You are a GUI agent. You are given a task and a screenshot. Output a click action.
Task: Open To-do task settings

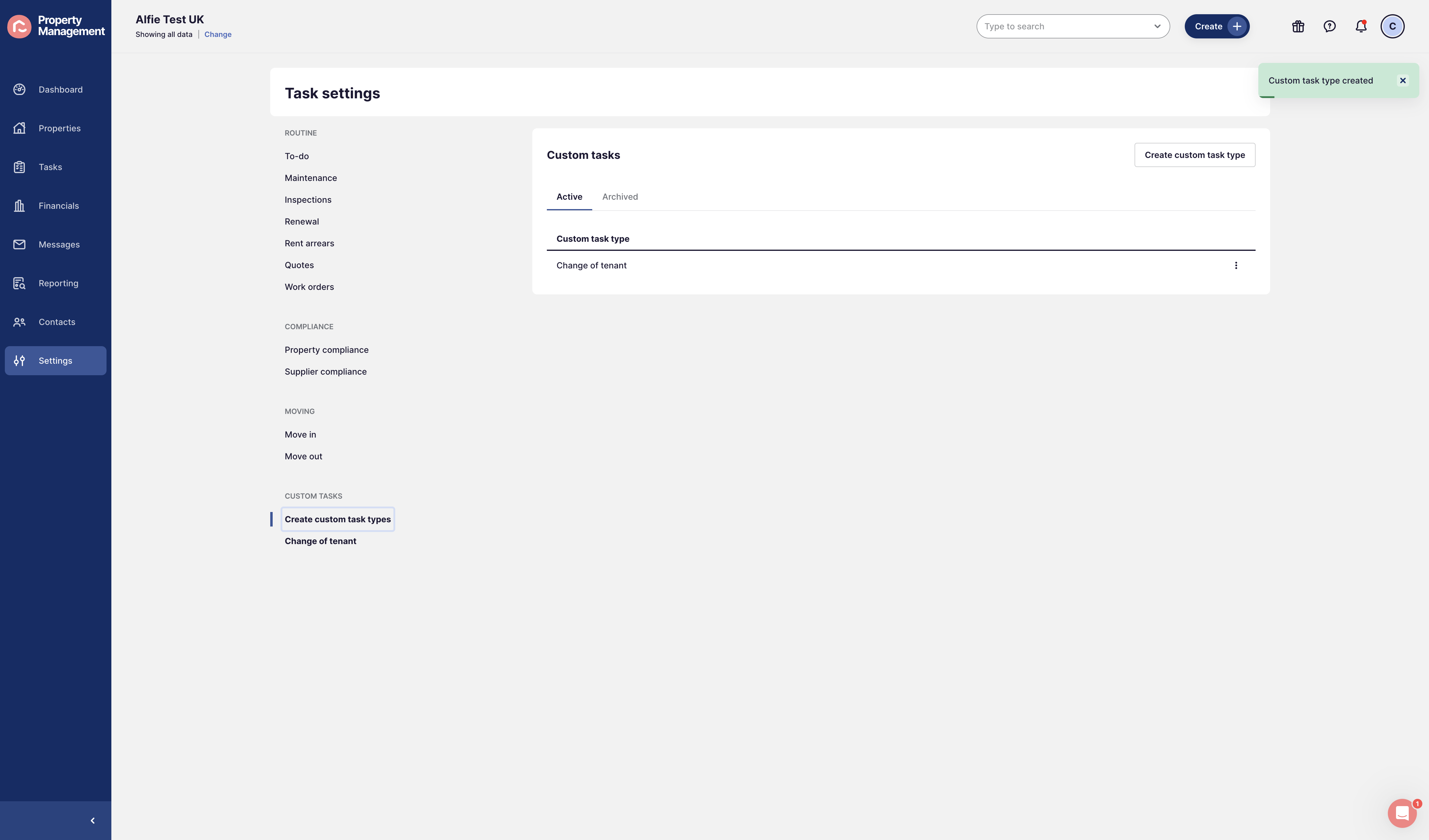[x=297, y=156]
